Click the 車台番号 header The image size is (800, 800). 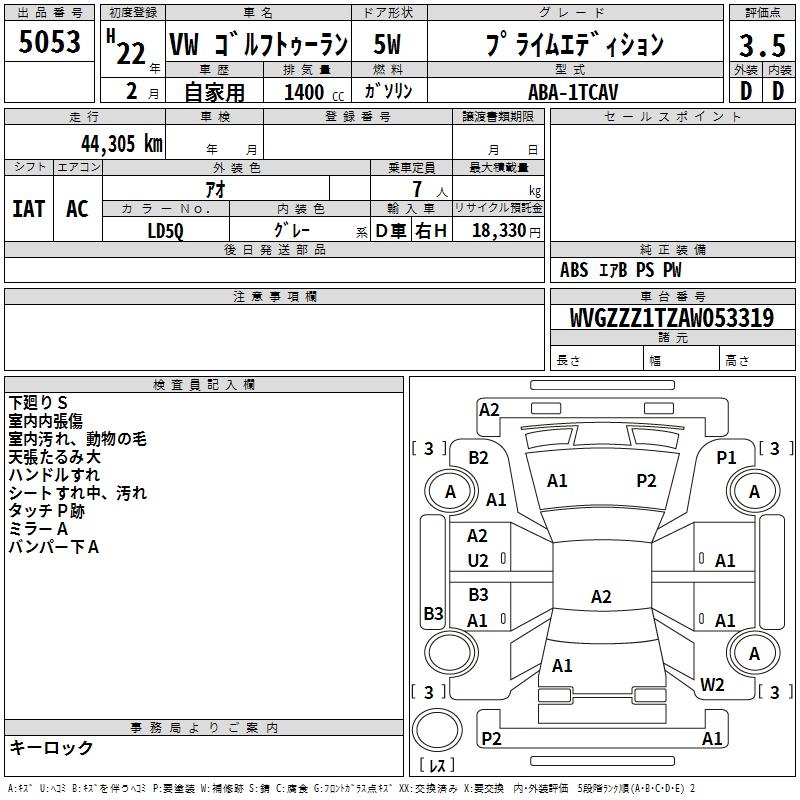click(x=672, y=296)
